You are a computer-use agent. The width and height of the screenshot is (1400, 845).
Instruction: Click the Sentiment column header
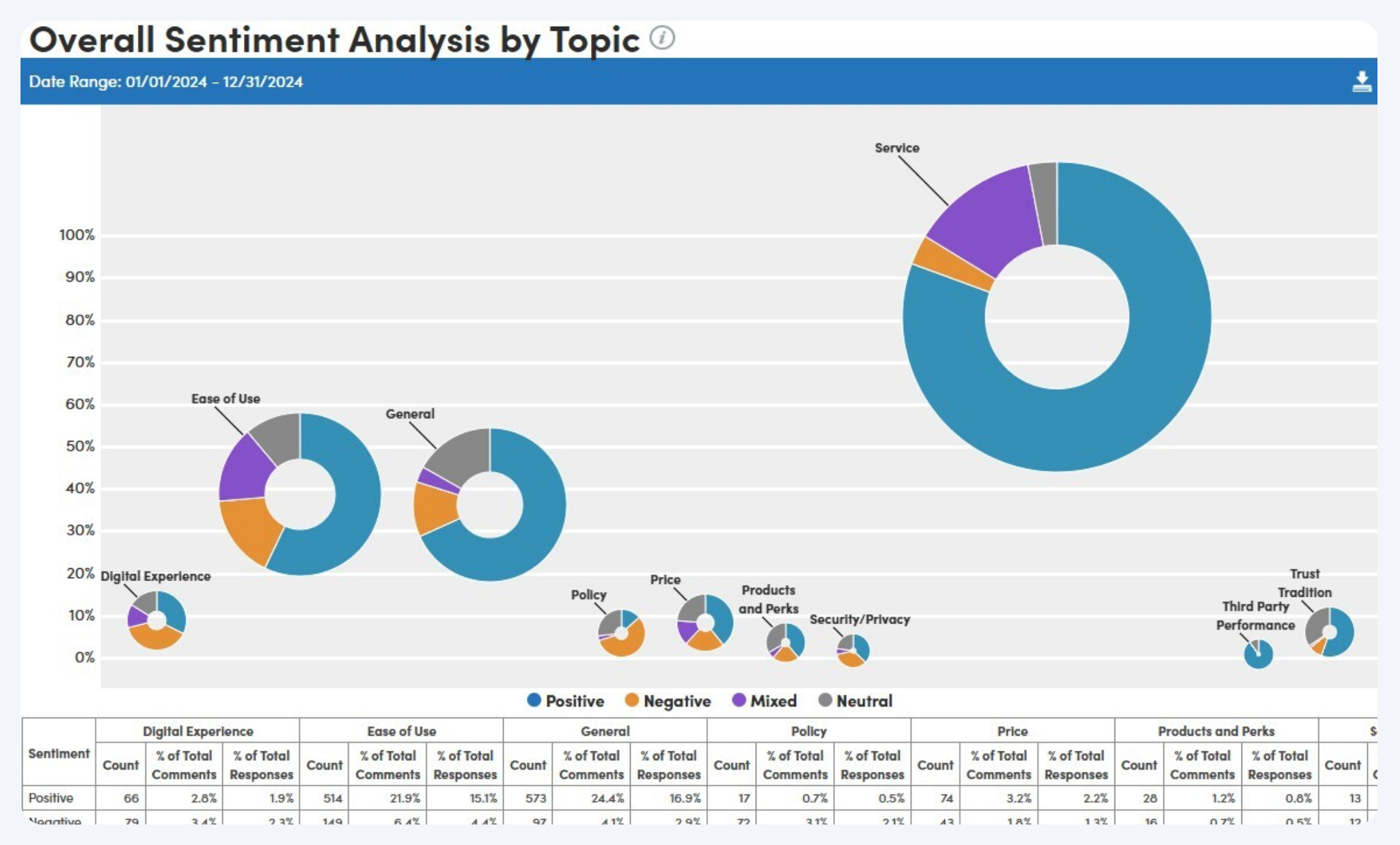[59, 753]
